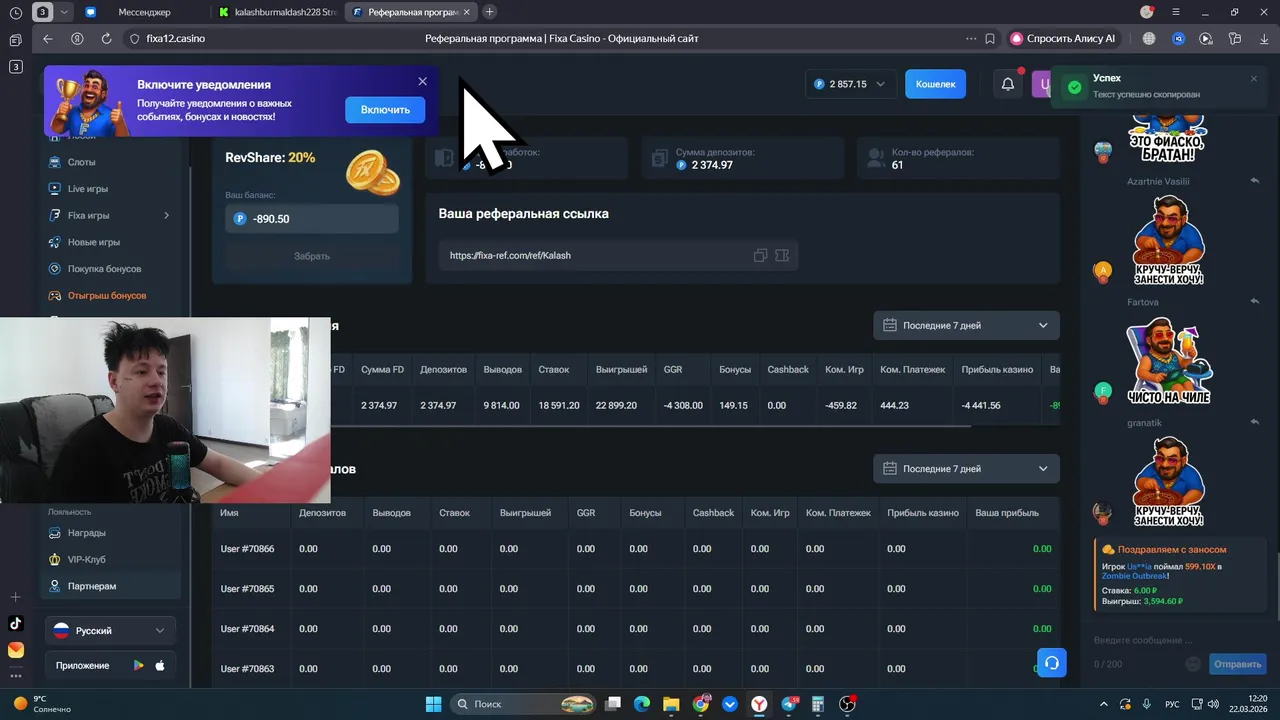Reply to Azartnie Vasilii's chat message

click(1254, 181)
